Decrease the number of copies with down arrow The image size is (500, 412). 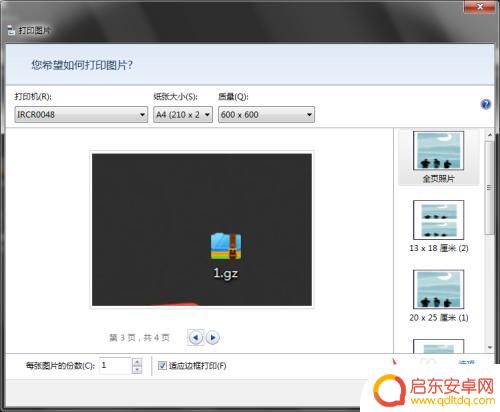click(137, 370)
